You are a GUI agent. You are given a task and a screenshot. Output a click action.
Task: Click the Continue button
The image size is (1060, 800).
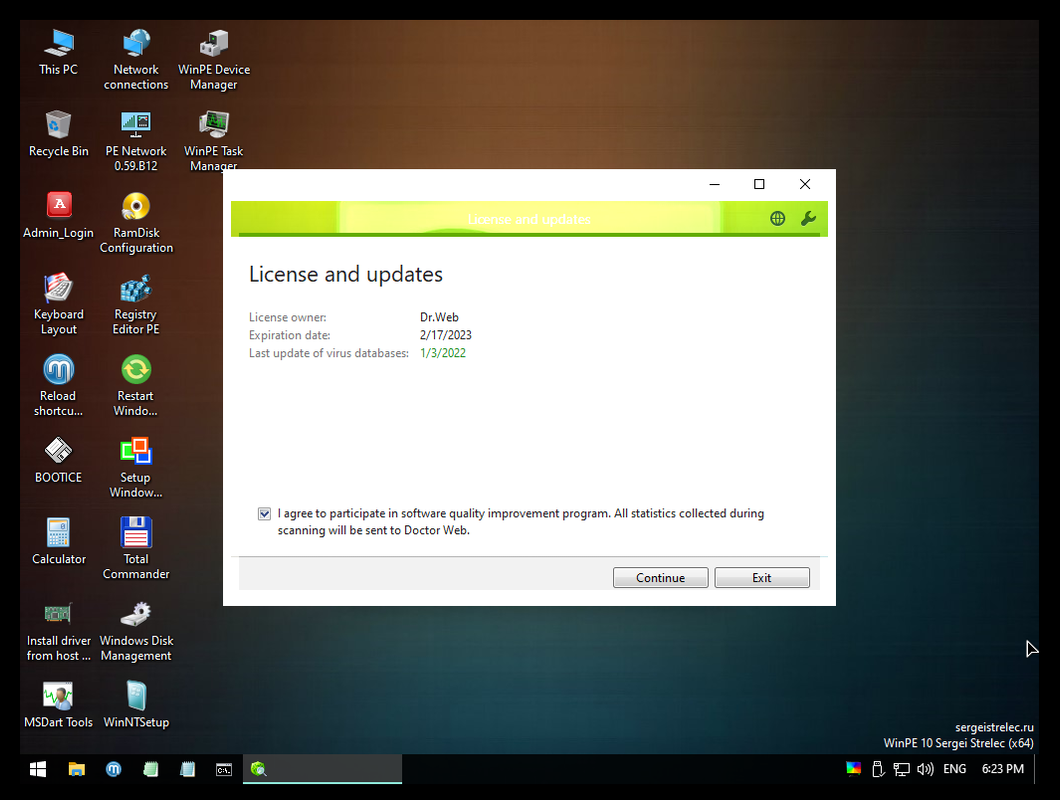[x=660, y=578]
